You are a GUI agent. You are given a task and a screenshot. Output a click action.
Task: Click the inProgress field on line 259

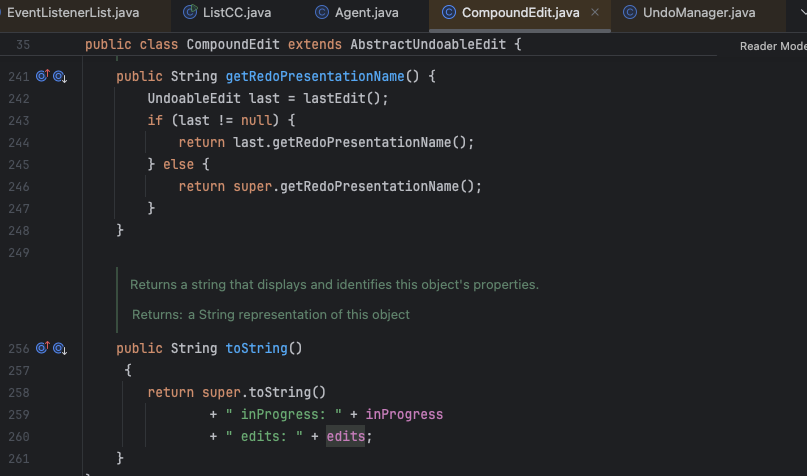[404, 414]
